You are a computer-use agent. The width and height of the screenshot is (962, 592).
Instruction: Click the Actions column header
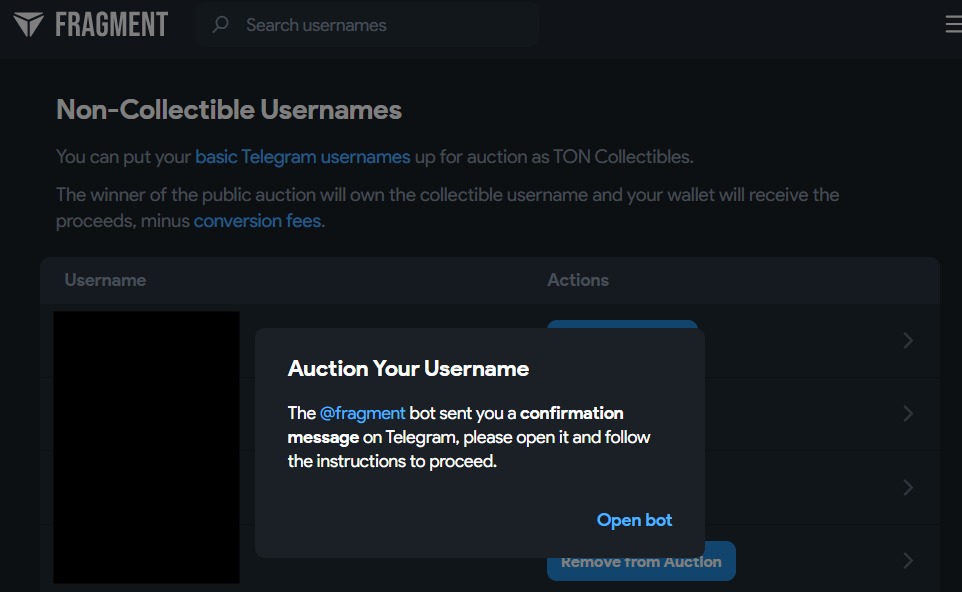click(x=577, y=280)
